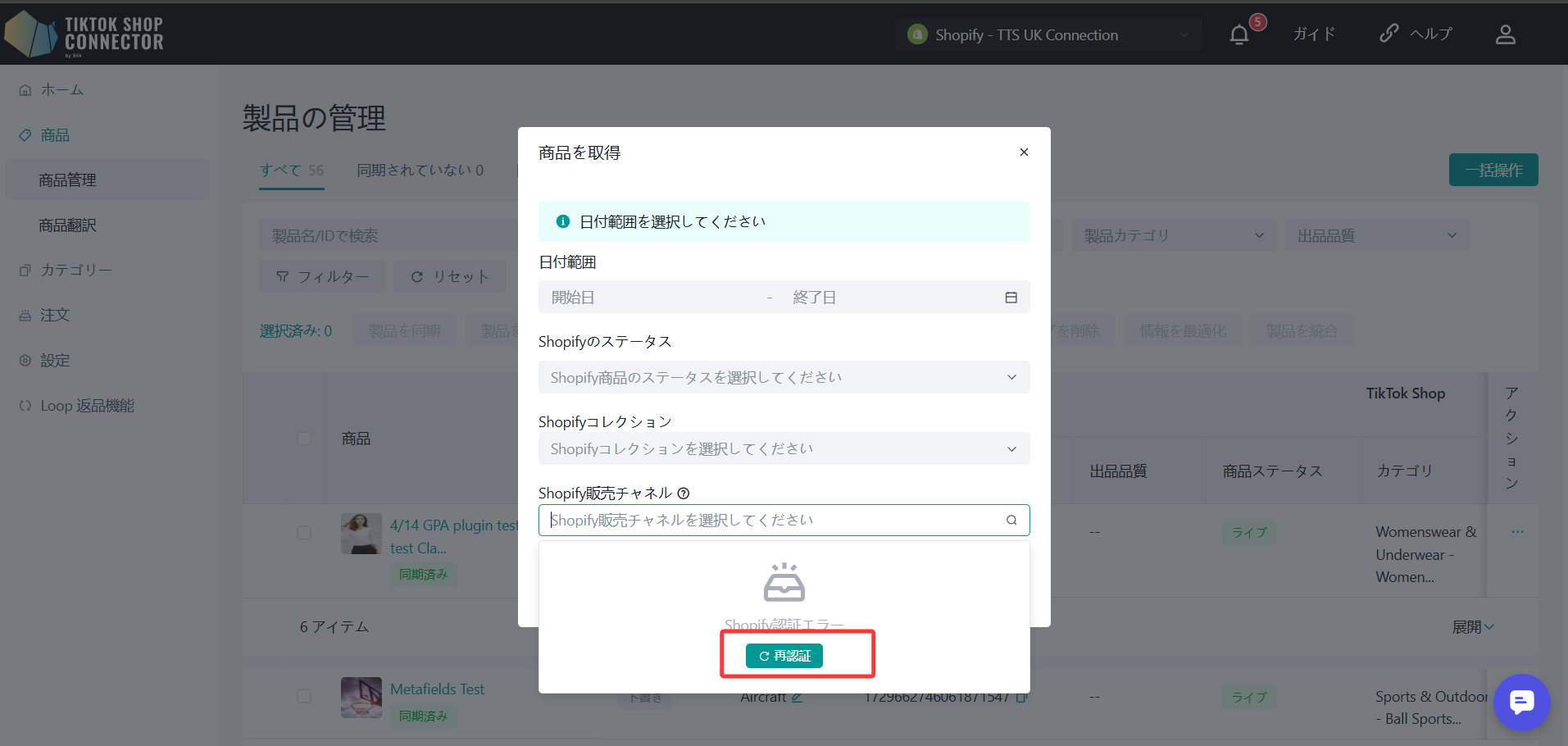Click the notification bell icon

[x=1239, y=34]
